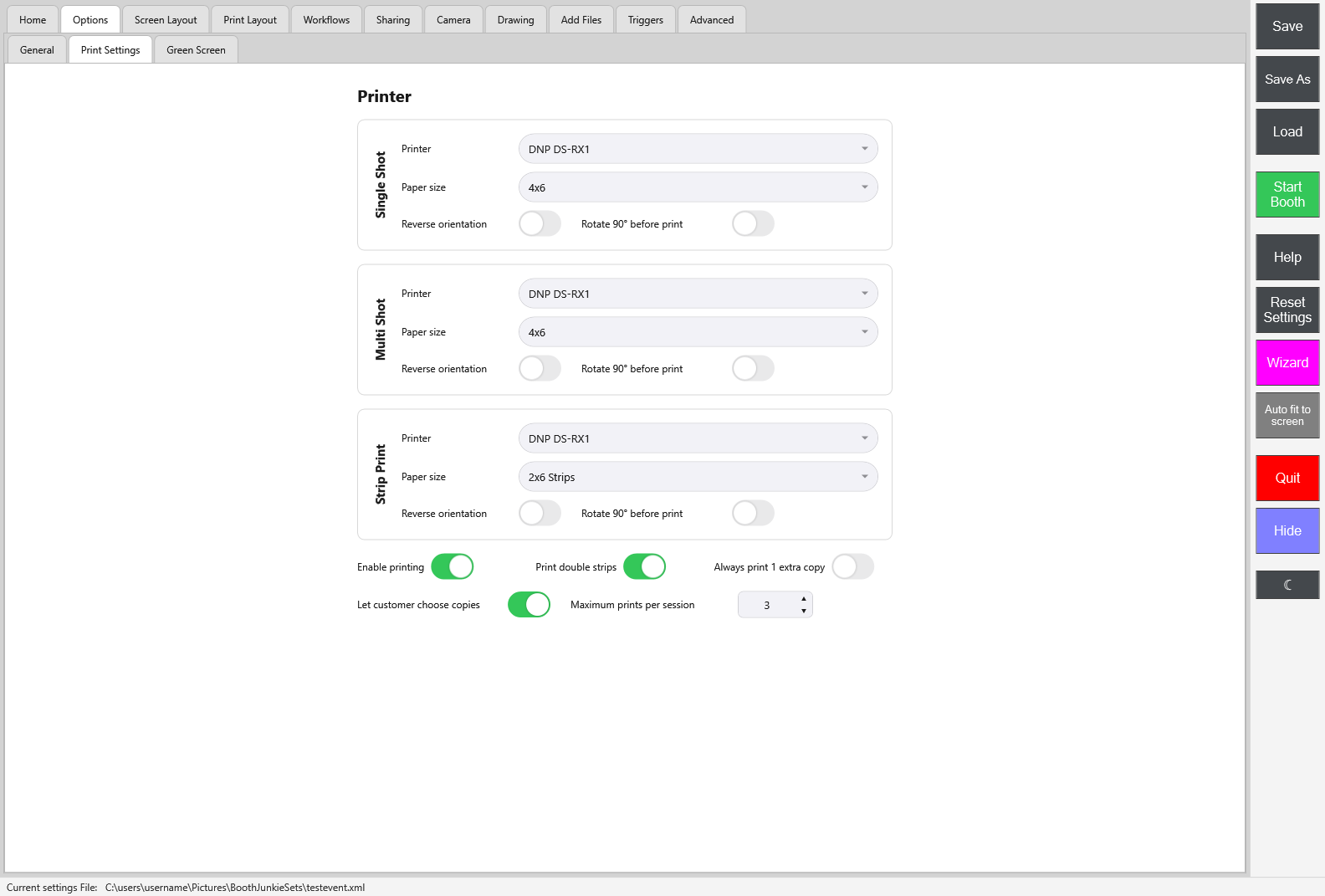Viewport: 1325px width, 896px height.
Task: Open the Screen Layout tab
Action: tap(166, 19)
